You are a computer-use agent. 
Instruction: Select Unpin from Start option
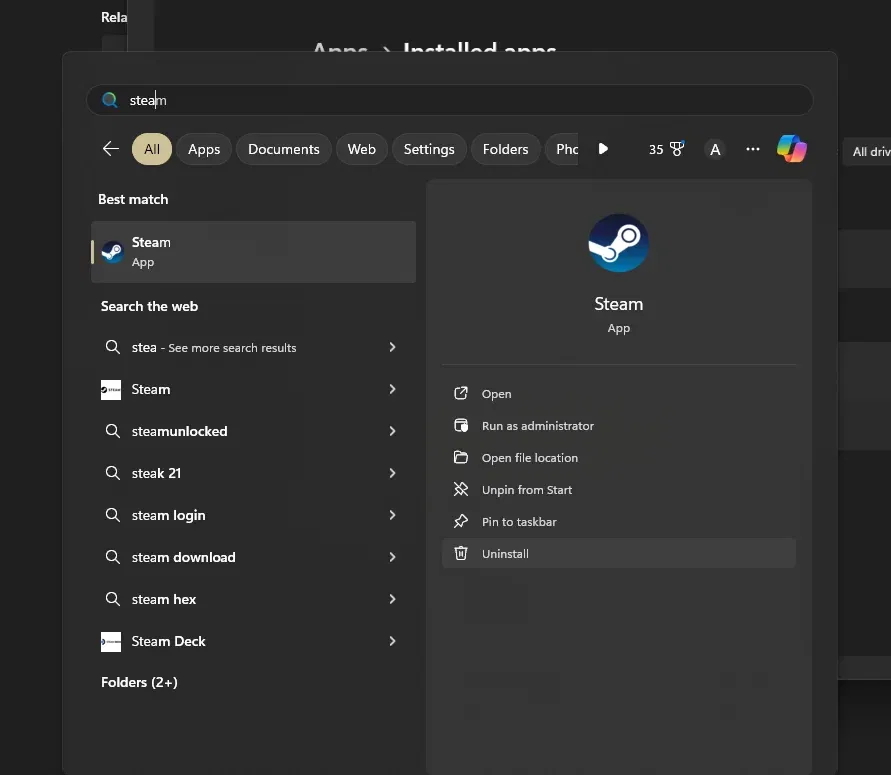click(x=526, y=490)
